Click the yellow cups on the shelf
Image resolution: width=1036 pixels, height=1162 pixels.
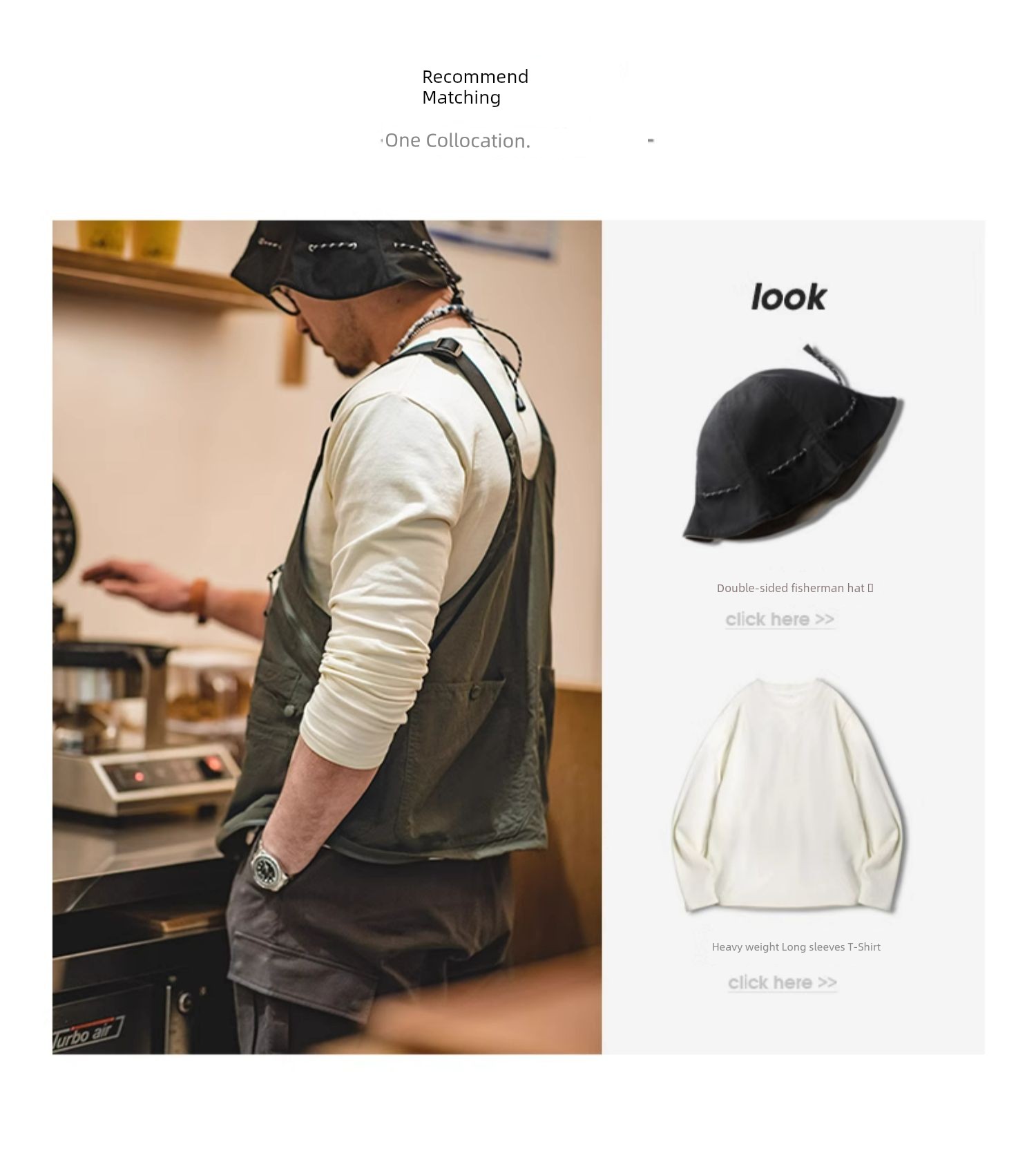pos(130,238)
